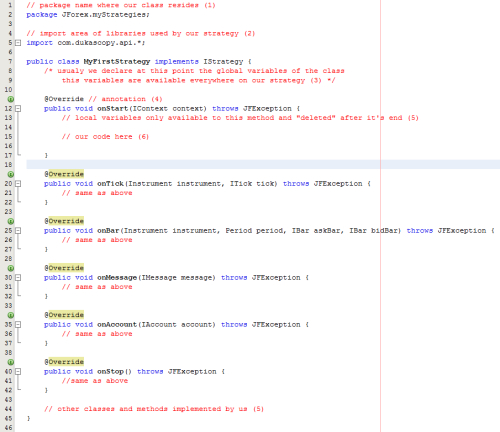Collapse the onAccount method fold marker
The width and height of the screenshot is (500, 432).
18,324
